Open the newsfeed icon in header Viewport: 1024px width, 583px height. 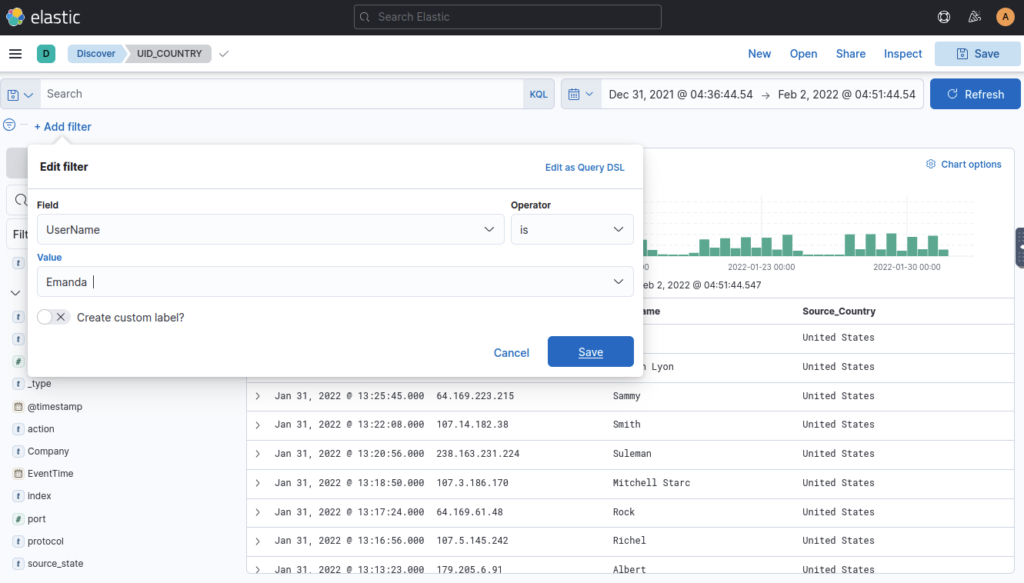point(974,17)
